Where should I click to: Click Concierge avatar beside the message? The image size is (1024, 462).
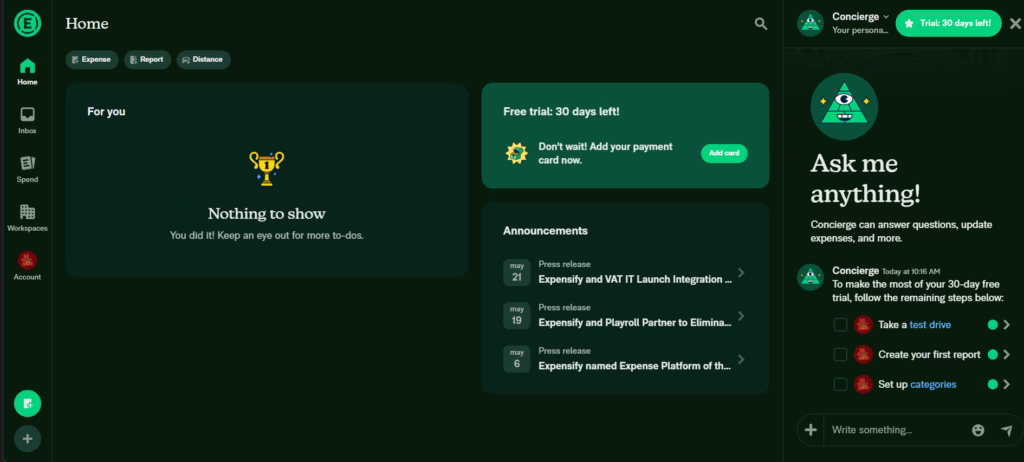(810, 278)
